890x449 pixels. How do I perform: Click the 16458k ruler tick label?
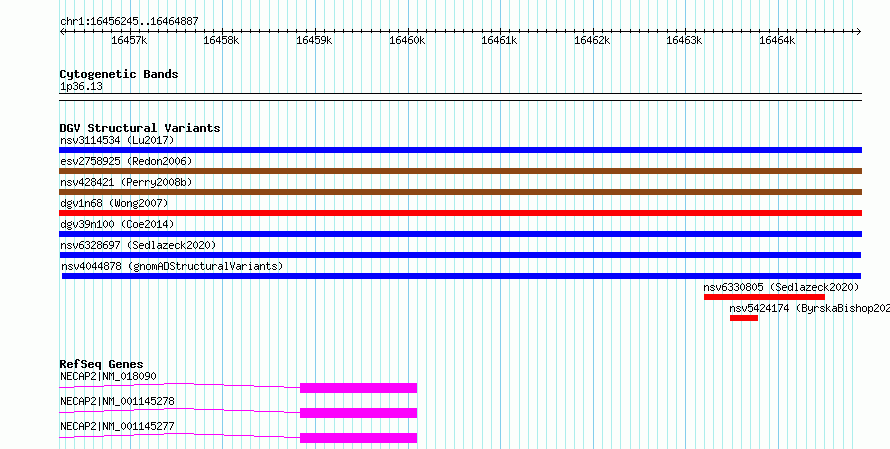[222, 40]
